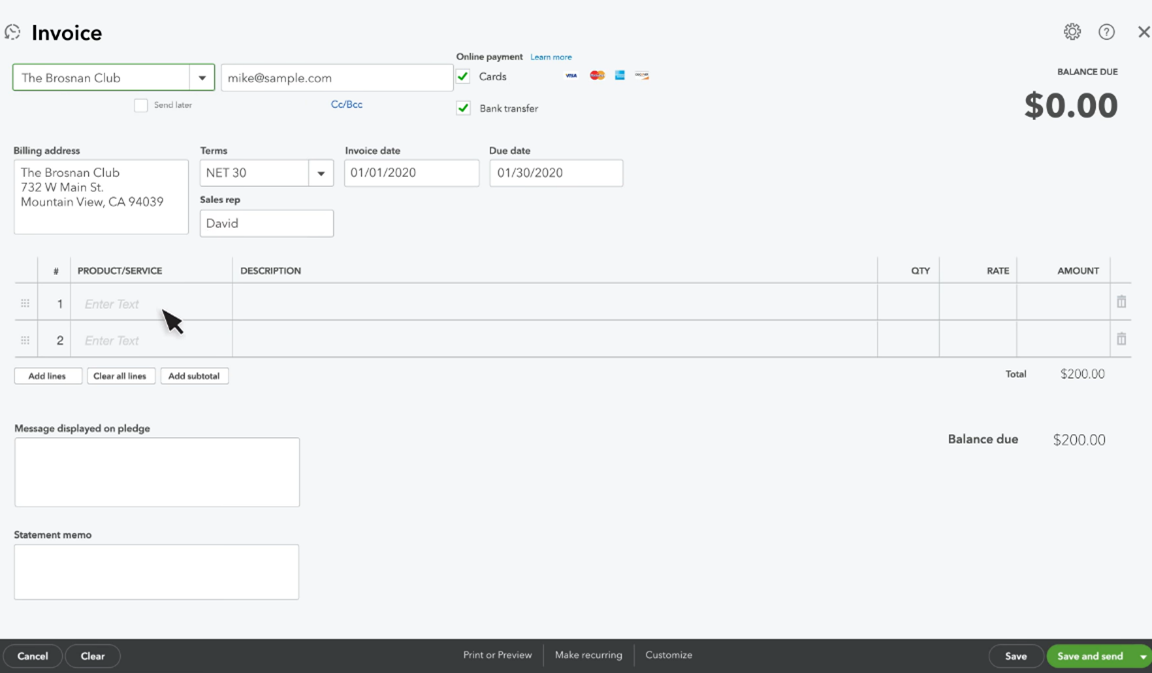Delete line 2 using its trash icon

pyautogui.click(x=1120, y=338)
